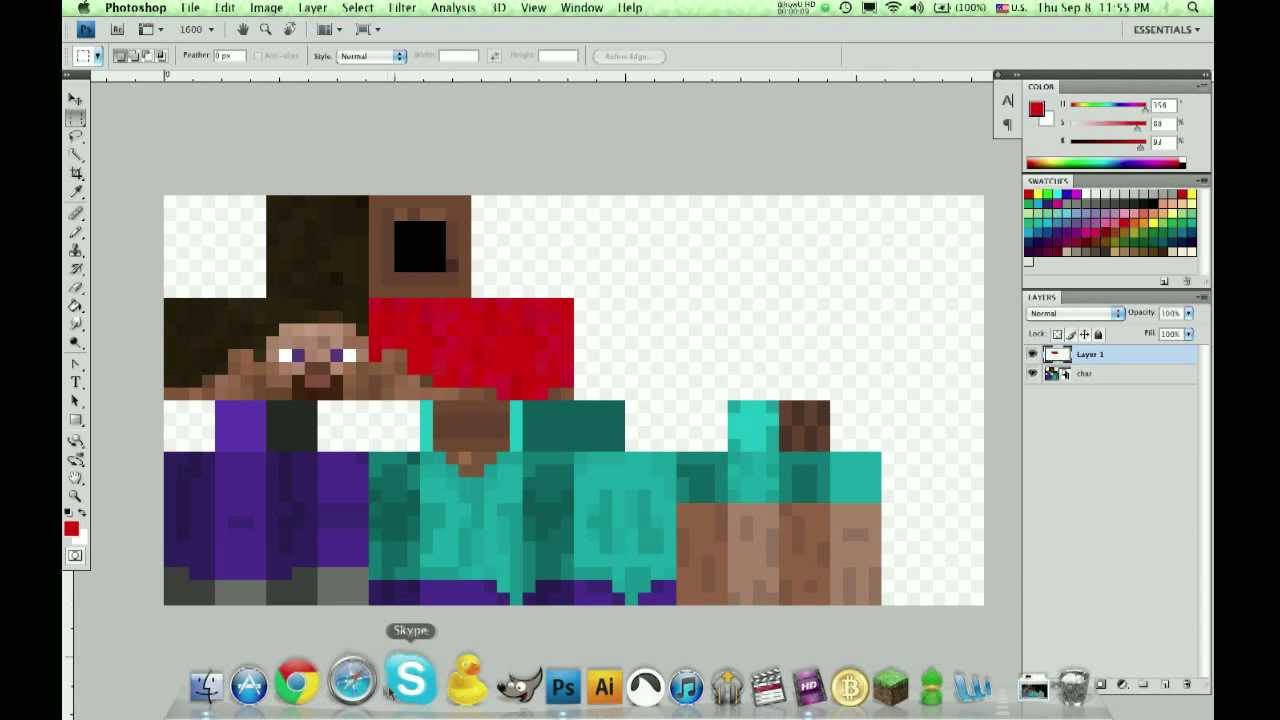Open the ESSENTIALS workspace switcher
Screen dimensions: 1280x720
tap(1166, 30)
